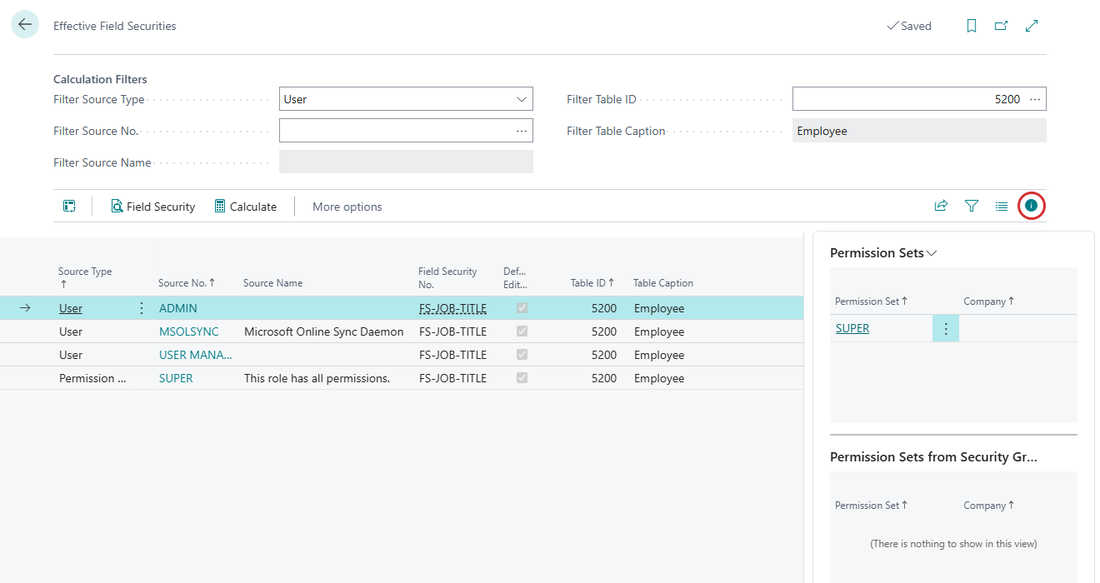1100x583 pixels.
Task: Click Employee caption in MSOLSYNC row
Action: (659, 331)
